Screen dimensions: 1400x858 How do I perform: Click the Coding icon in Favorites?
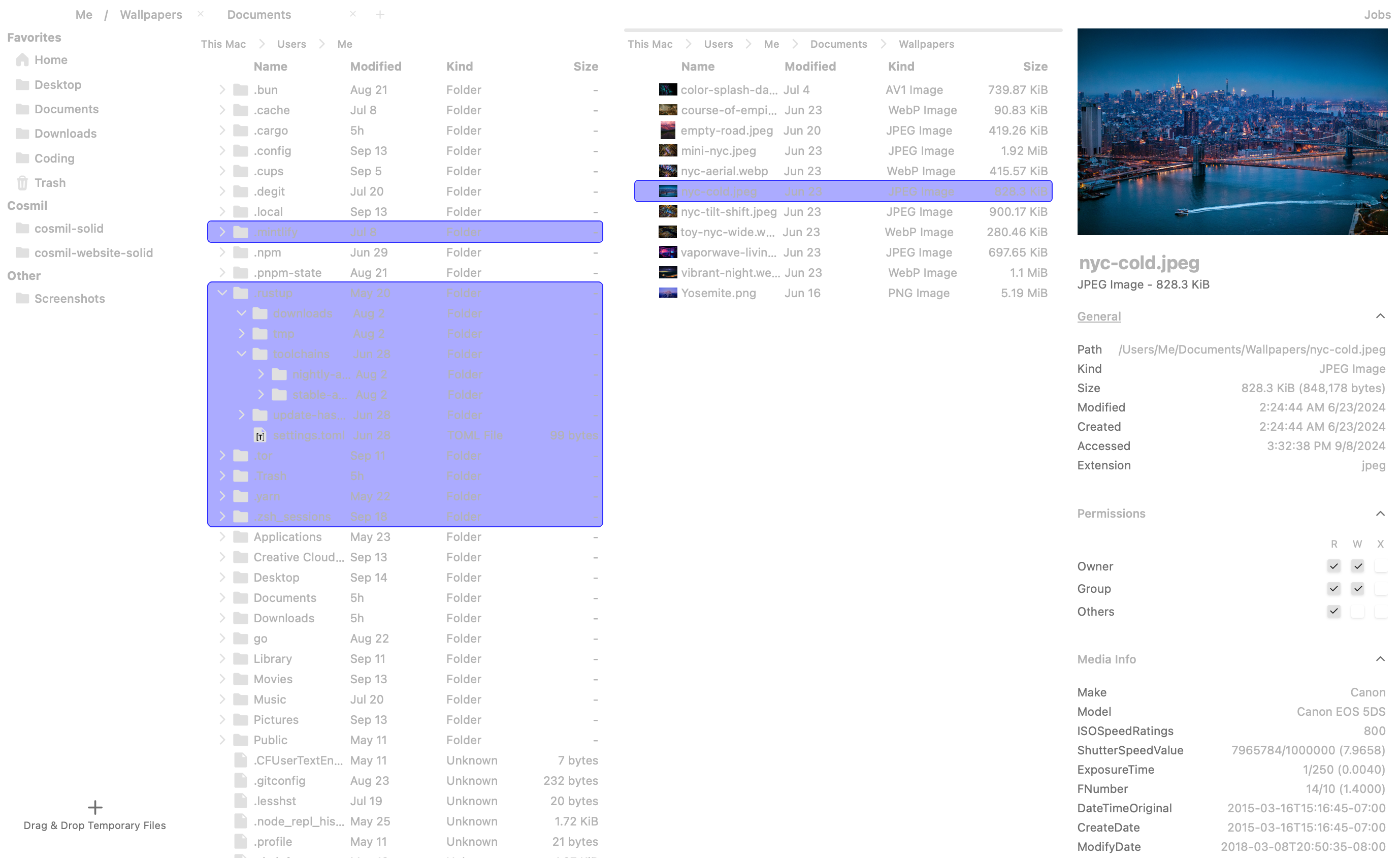[22, 157]
